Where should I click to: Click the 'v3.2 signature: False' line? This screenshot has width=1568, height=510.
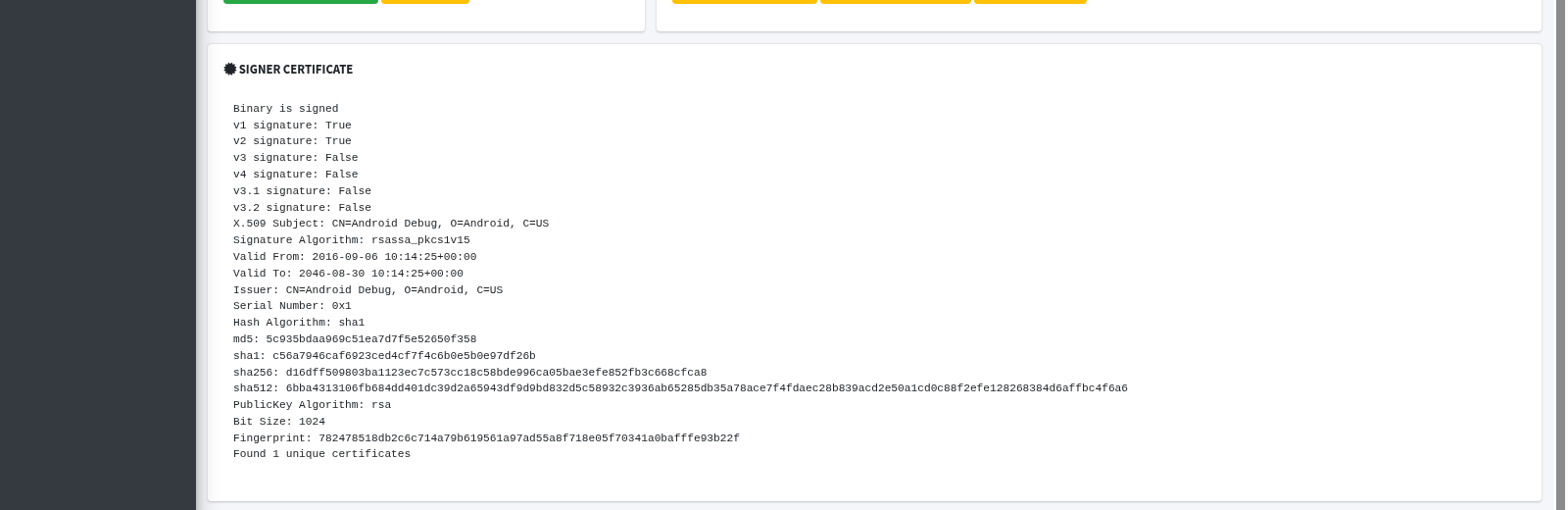tap(302, 208)
